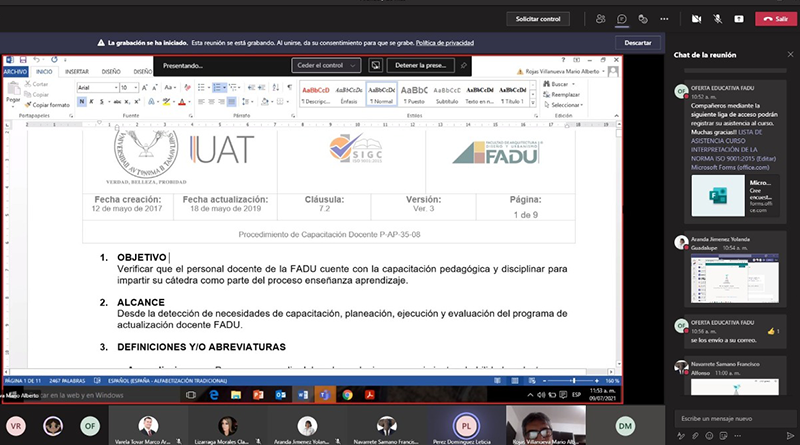Click the Detener la presentación button
800x445 pixels.
tap(420, 65)
